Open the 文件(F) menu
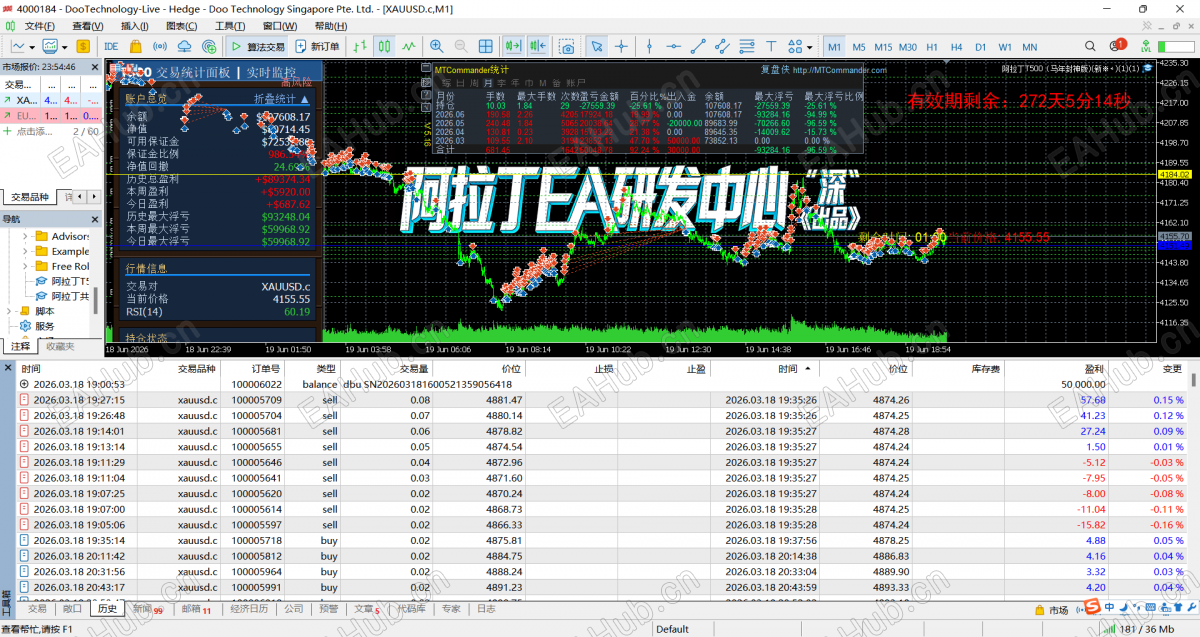Viewport: 1200px width, 637px height. 39,26
